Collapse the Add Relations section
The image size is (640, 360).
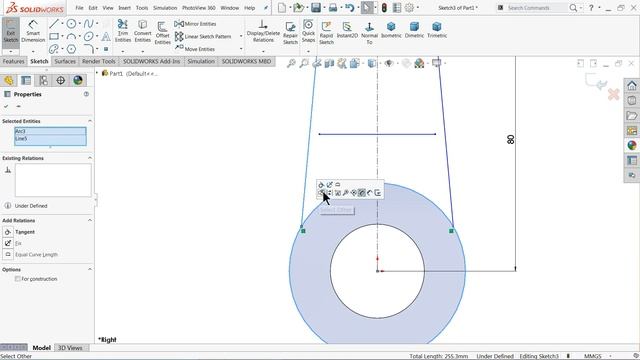[x=89, y=220]
